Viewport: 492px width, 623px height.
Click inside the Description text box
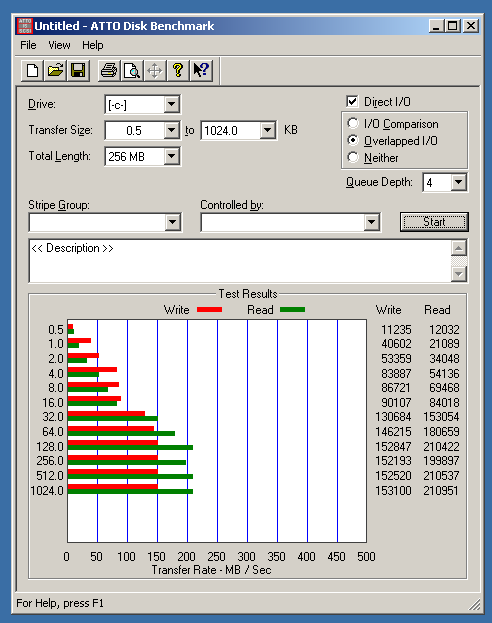(x=240, y=261)
